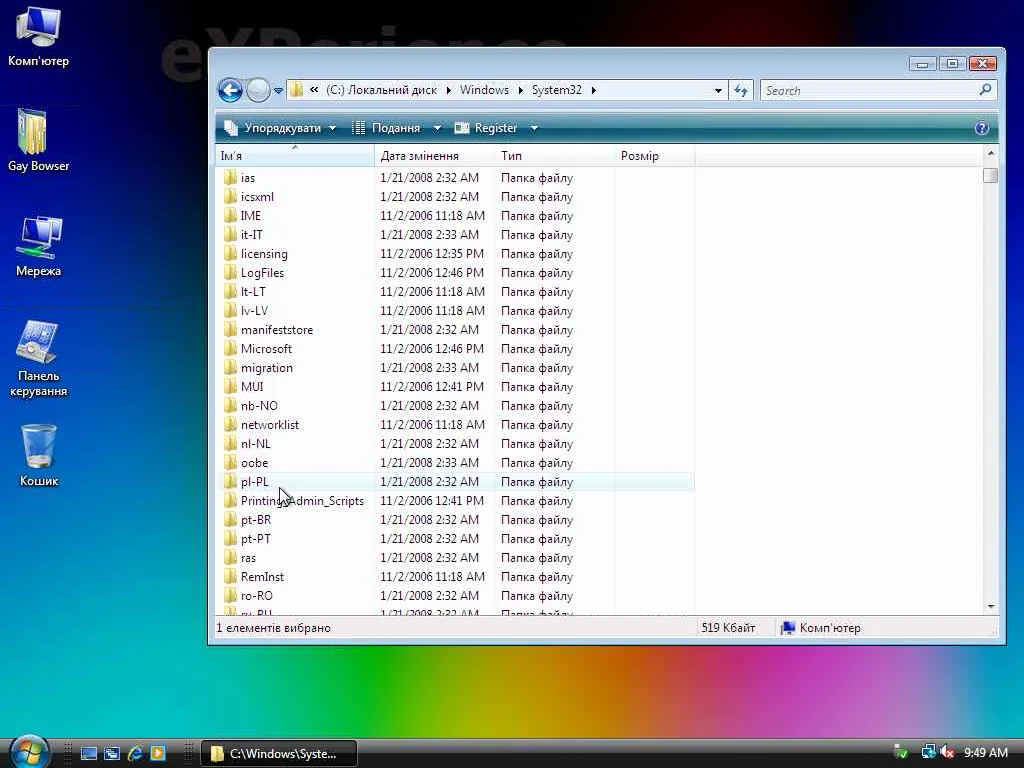Viewport: 1024px width, 768px height.
Task: Select the ro-RO folder
Action: click(x=257, y=596)
